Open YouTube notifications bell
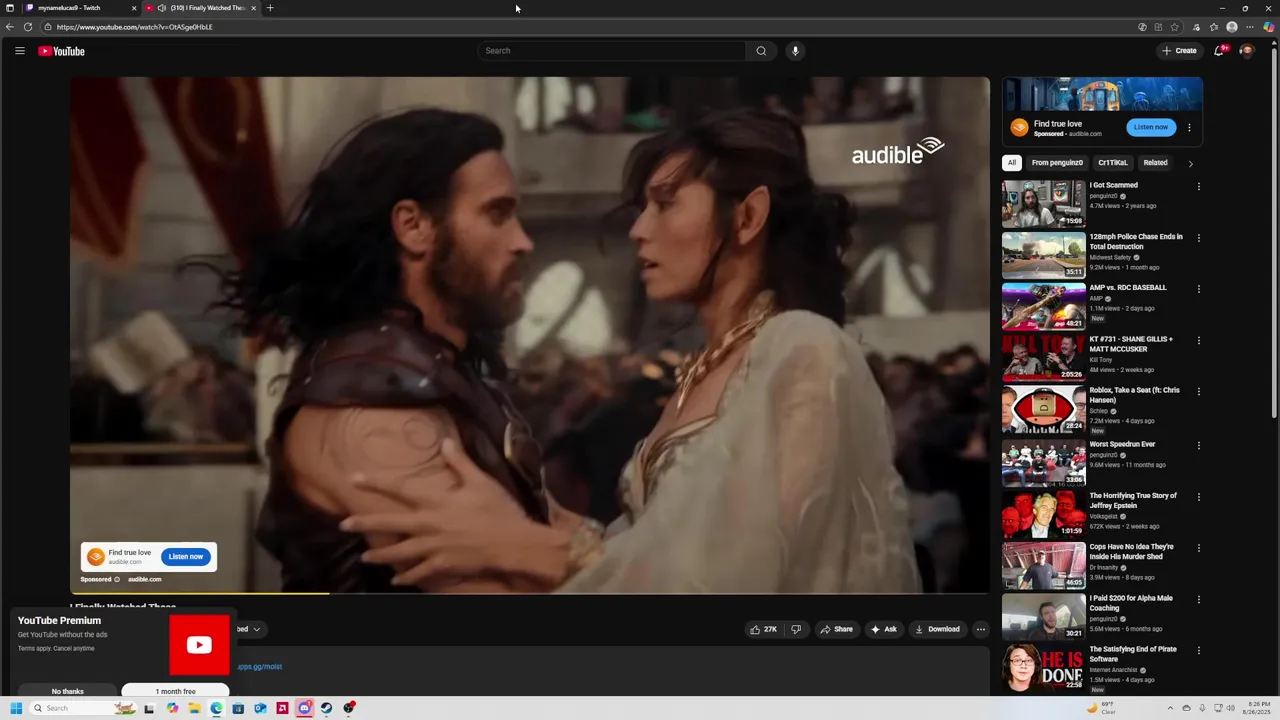 pyautogui.click(x=1219, y=51)
